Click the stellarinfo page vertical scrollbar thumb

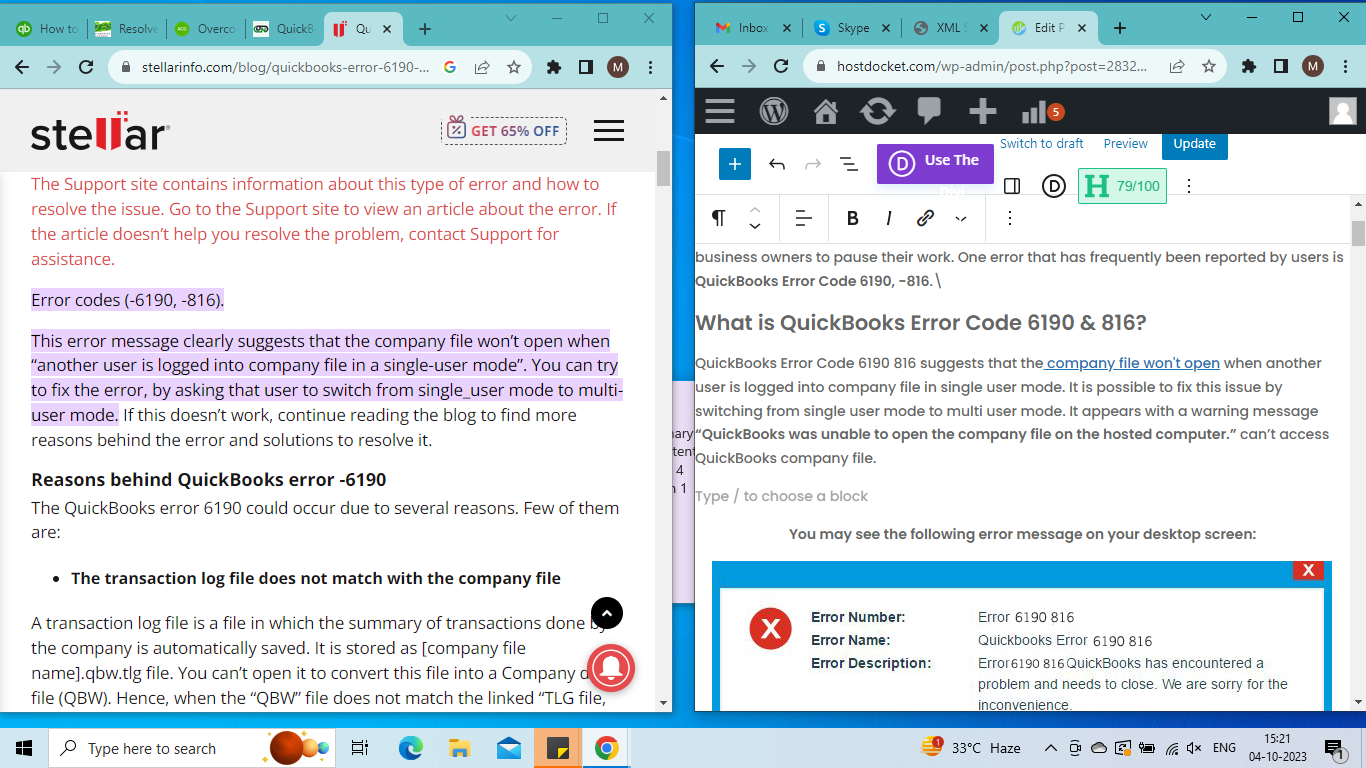tap(663, 168)
